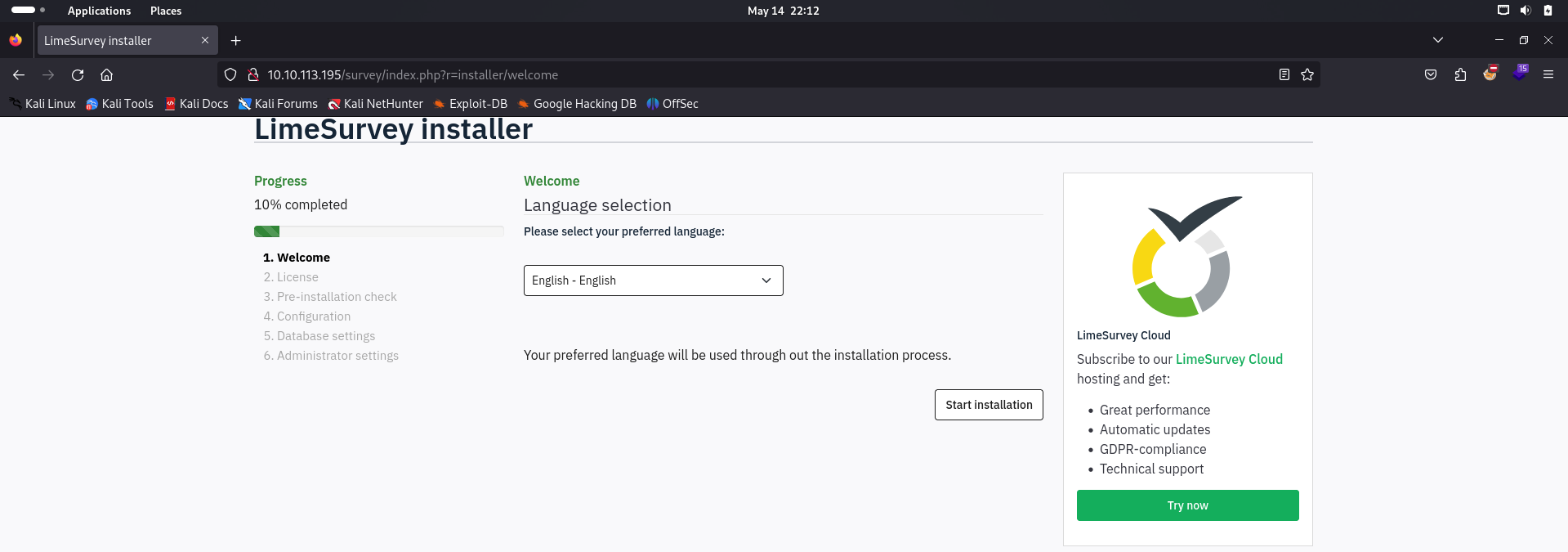The height and width of the screenshot is (552, 1568).
Task: Open the Kali Linux bookmark
Action: coord(42,104)
